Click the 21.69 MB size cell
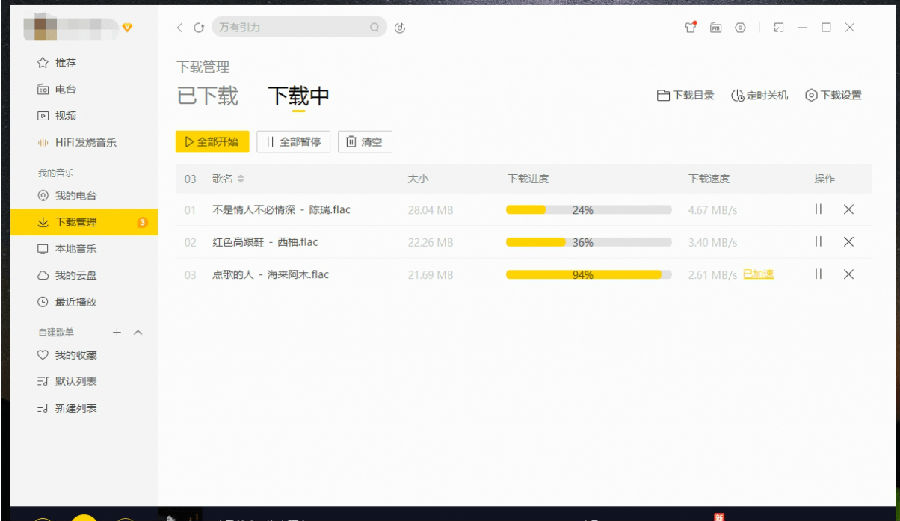Screen dimensions: 900x521 point(430,275)
